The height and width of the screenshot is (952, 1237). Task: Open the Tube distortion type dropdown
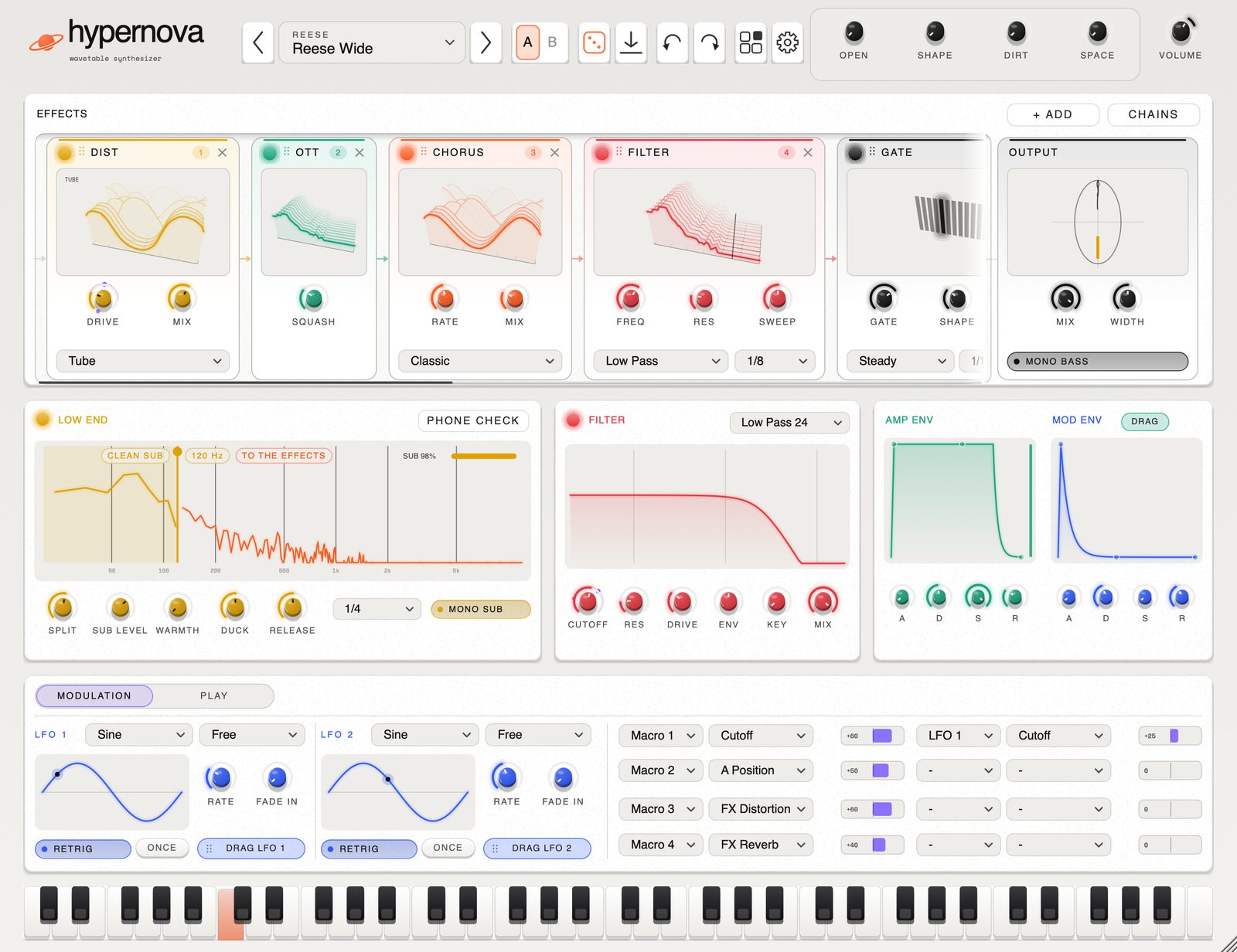(x=143, y=361)
